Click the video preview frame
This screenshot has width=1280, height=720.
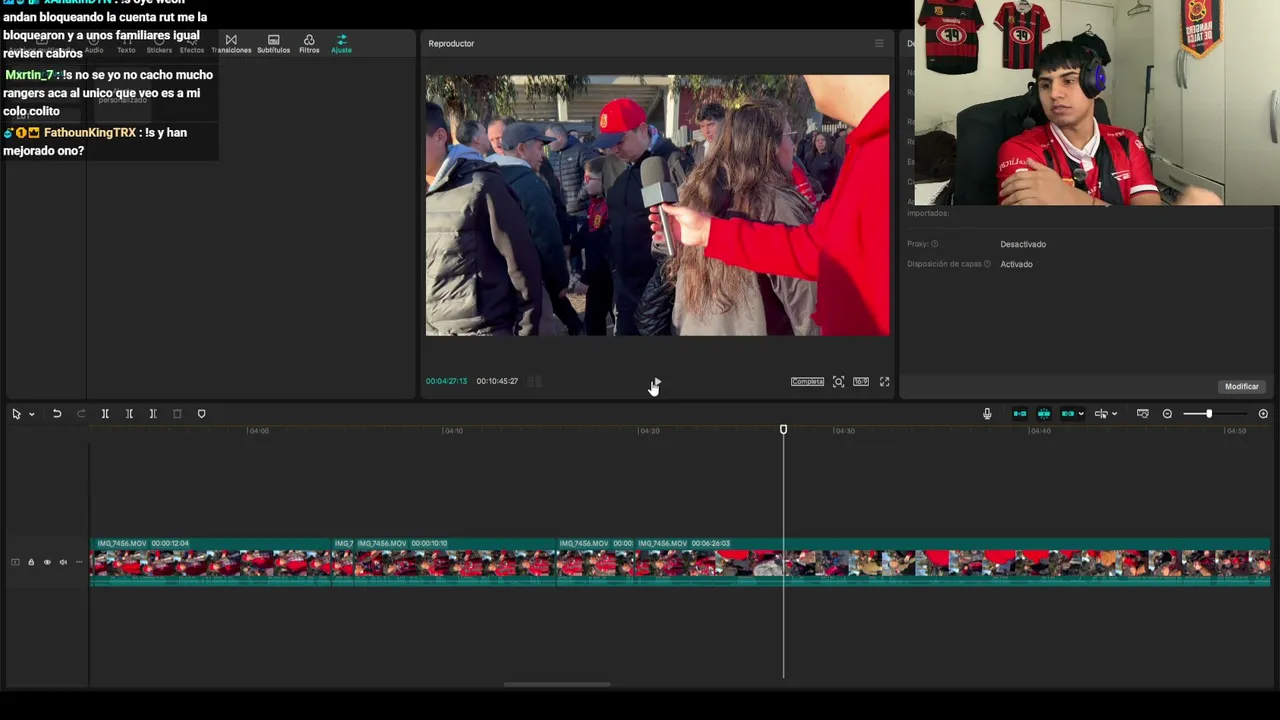[x=657, y=205]
